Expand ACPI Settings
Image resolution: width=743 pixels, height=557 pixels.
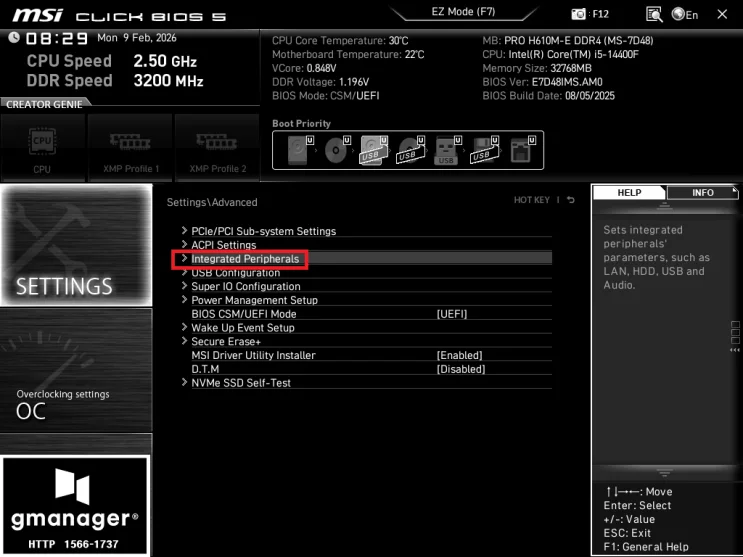pos(366,245)
